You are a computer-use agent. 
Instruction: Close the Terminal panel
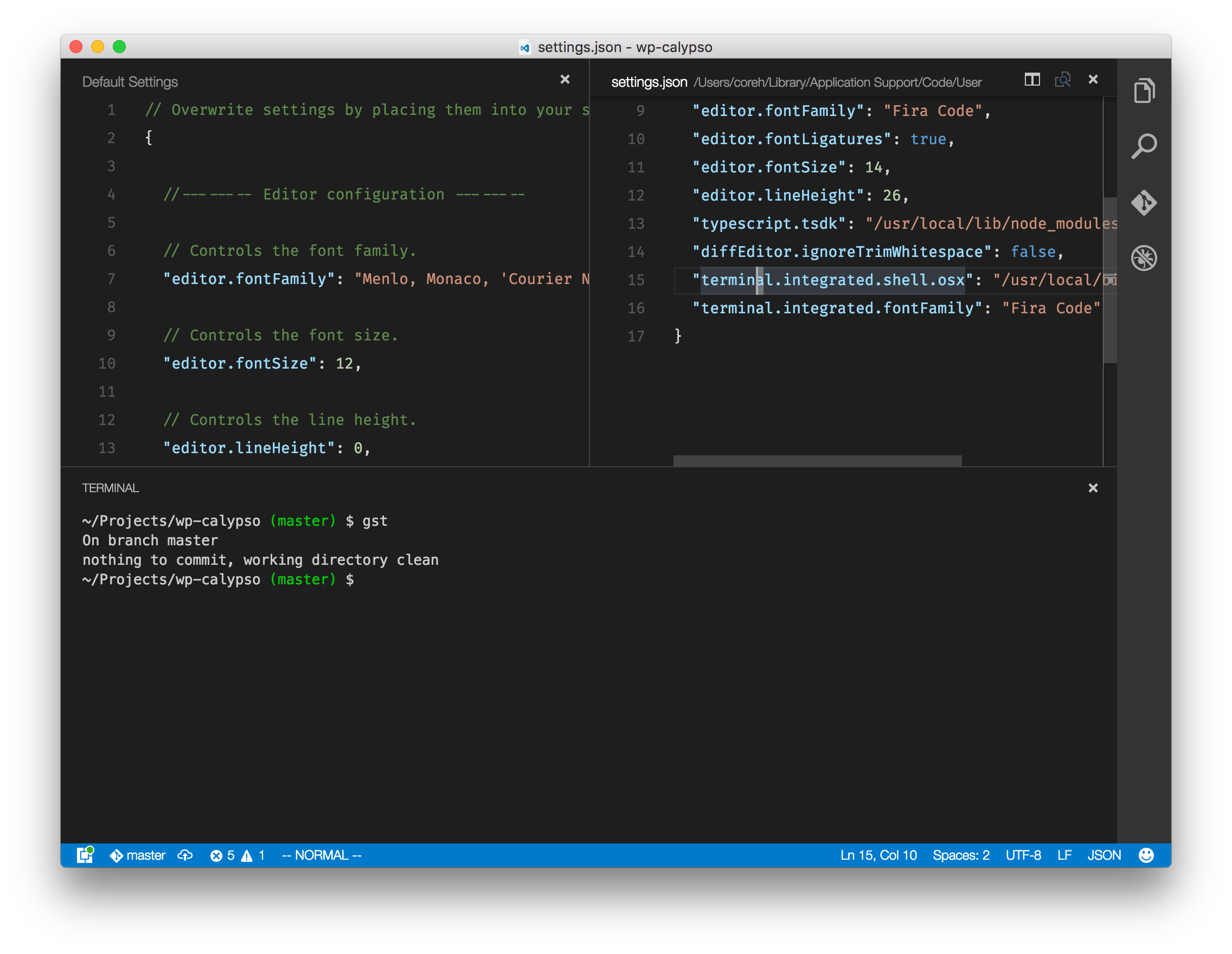coord(1093,488)
